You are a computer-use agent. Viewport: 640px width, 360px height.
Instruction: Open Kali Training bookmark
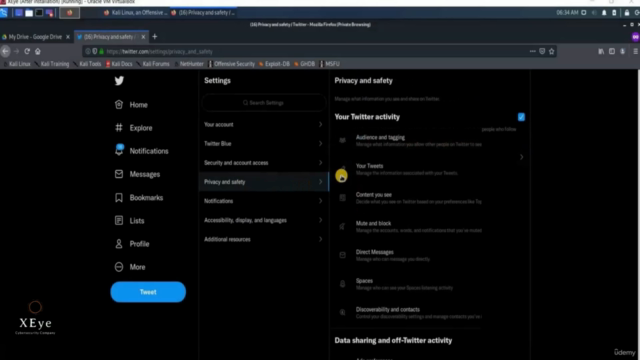(x=52, y=64)
